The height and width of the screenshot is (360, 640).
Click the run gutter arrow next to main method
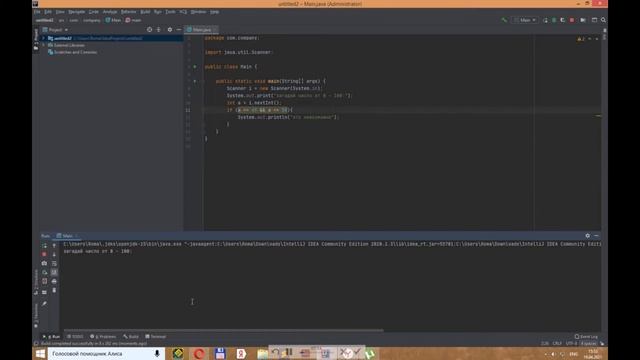195,81
